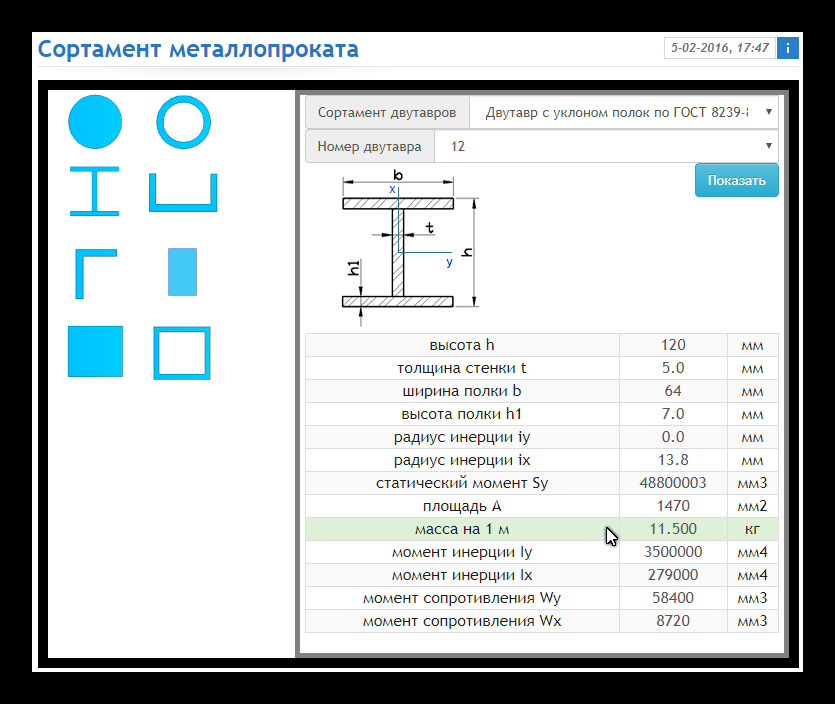
Task: Pick the flat strip rectangle profile icon
Action: pyautogui.click(x=183, y=272)
